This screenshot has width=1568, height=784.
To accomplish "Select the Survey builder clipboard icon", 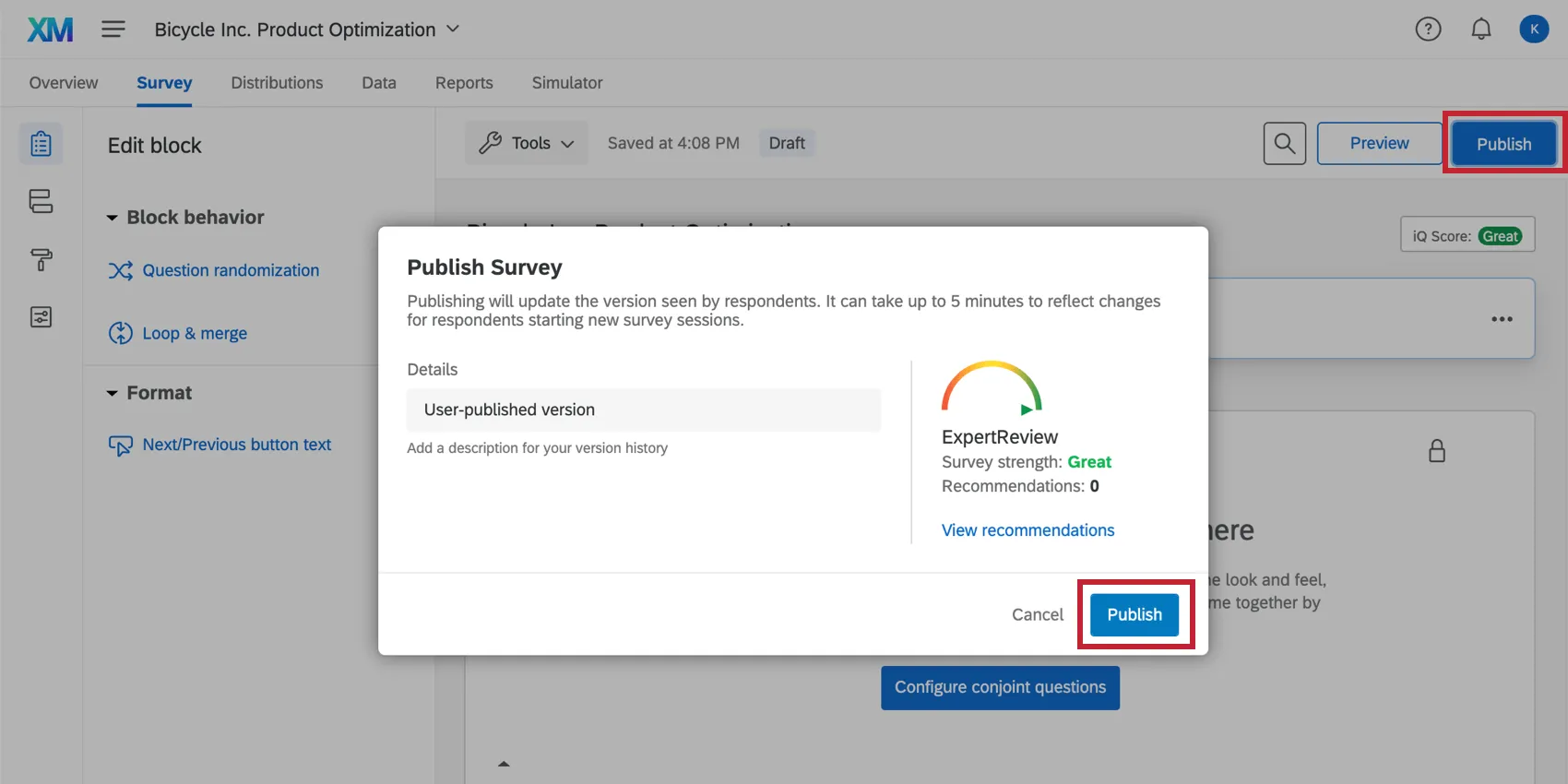I will point(41,144).
